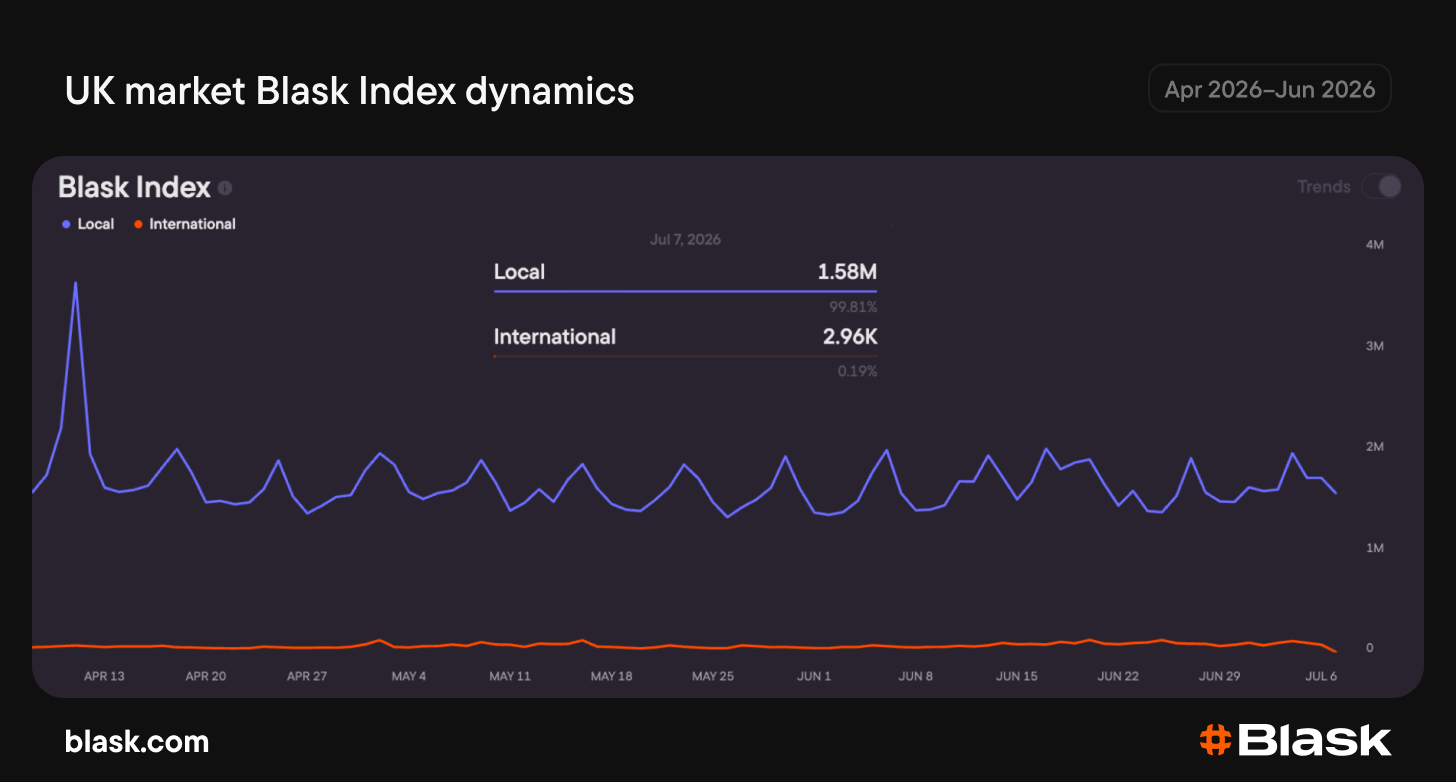Image resolution: width=1456 pixels, height=782 pixels.
Task: Click the JUL 6 axis label
Action: click(x=1321, y=676)
